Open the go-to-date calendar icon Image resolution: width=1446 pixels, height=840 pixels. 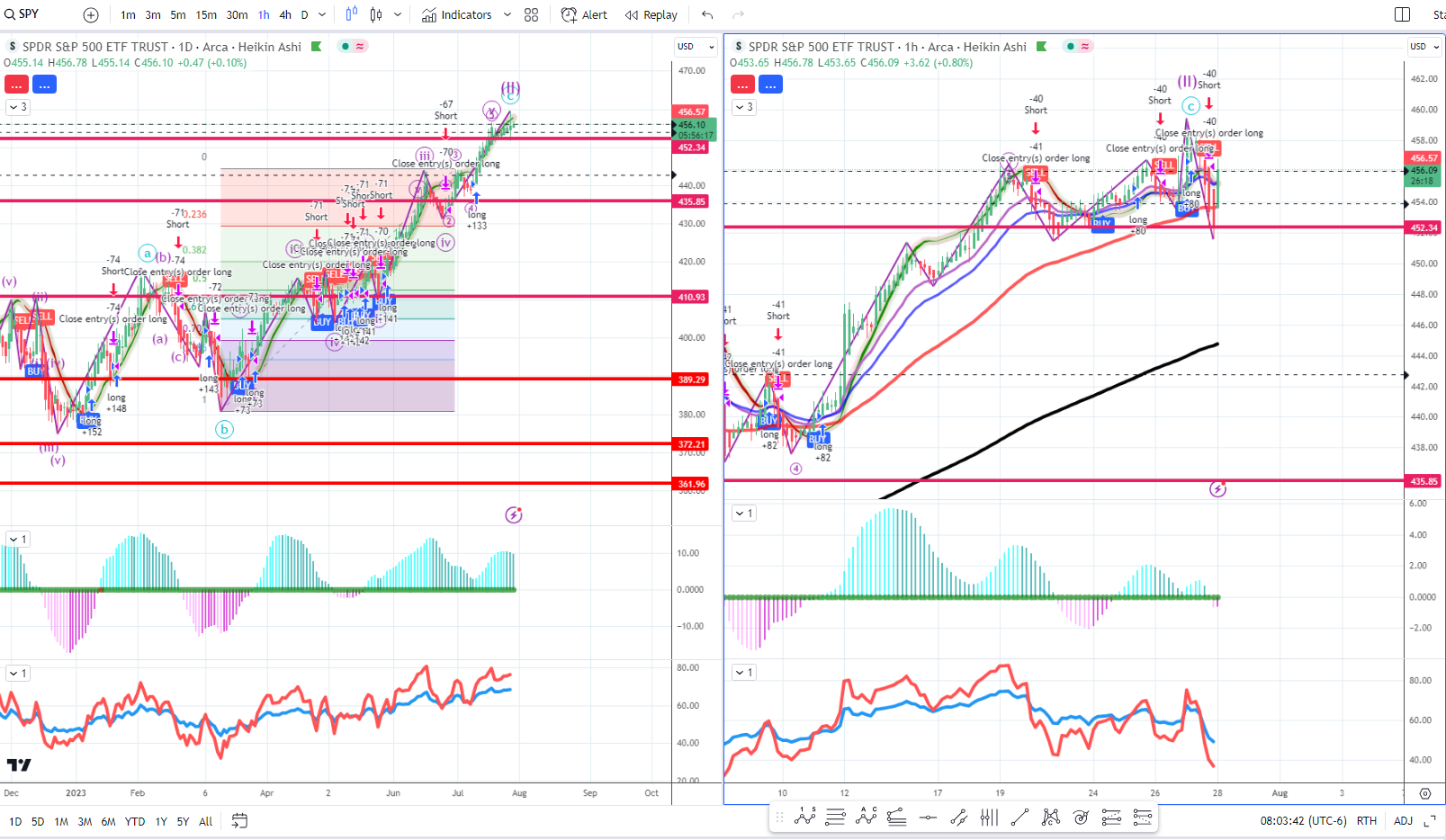239,820
